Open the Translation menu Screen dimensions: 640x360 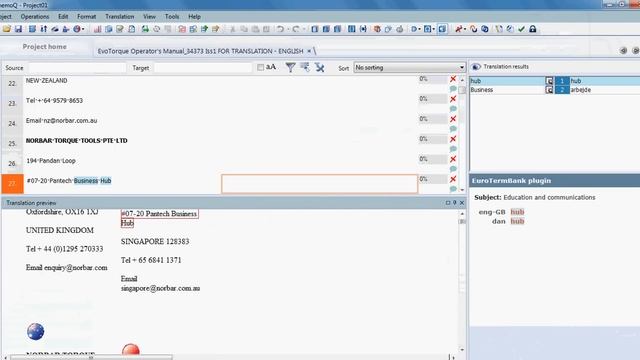click(120, 17)
